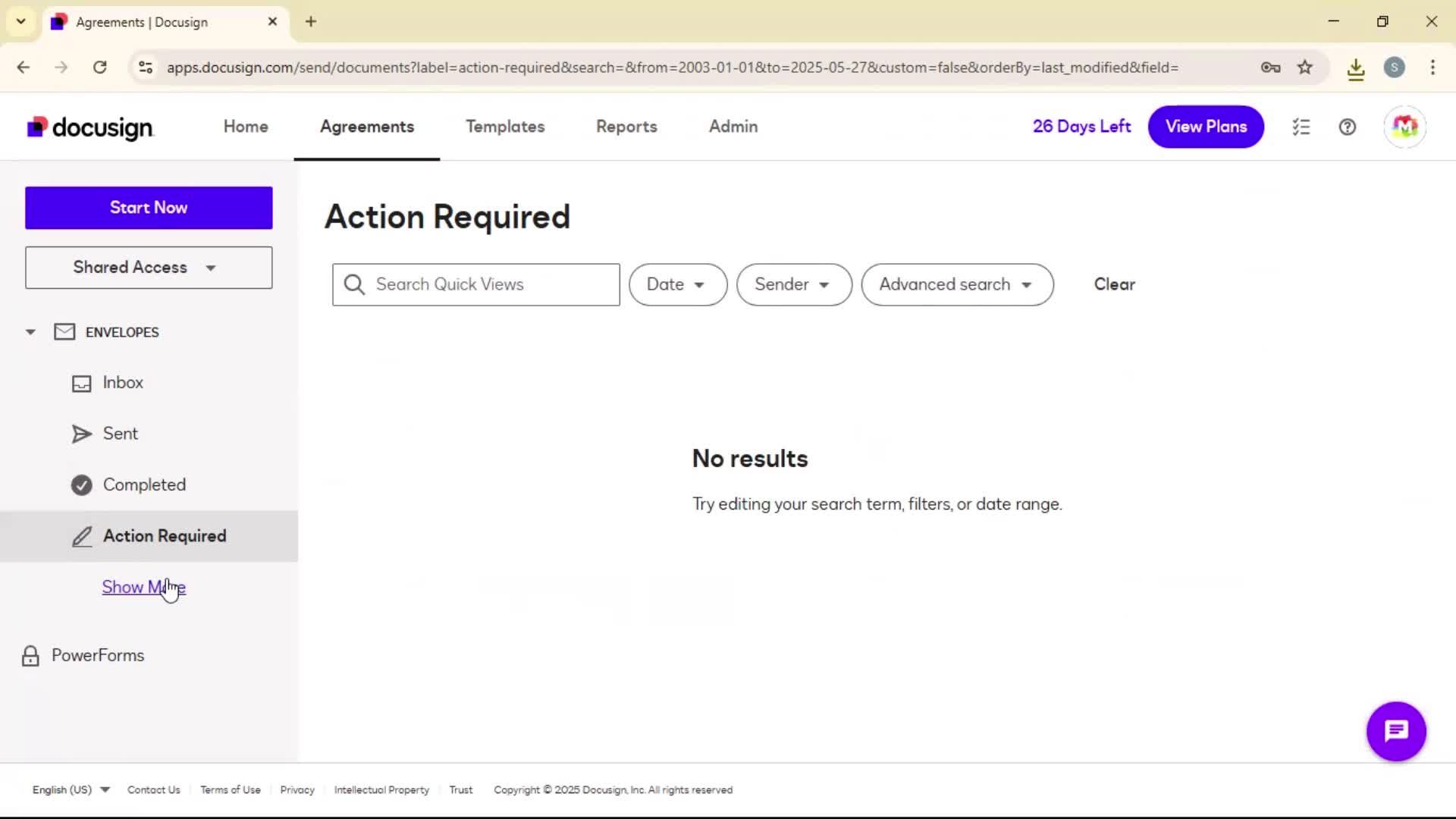Open Contact Us link
Screen dimensions: 1456x819
click(154, 789)
